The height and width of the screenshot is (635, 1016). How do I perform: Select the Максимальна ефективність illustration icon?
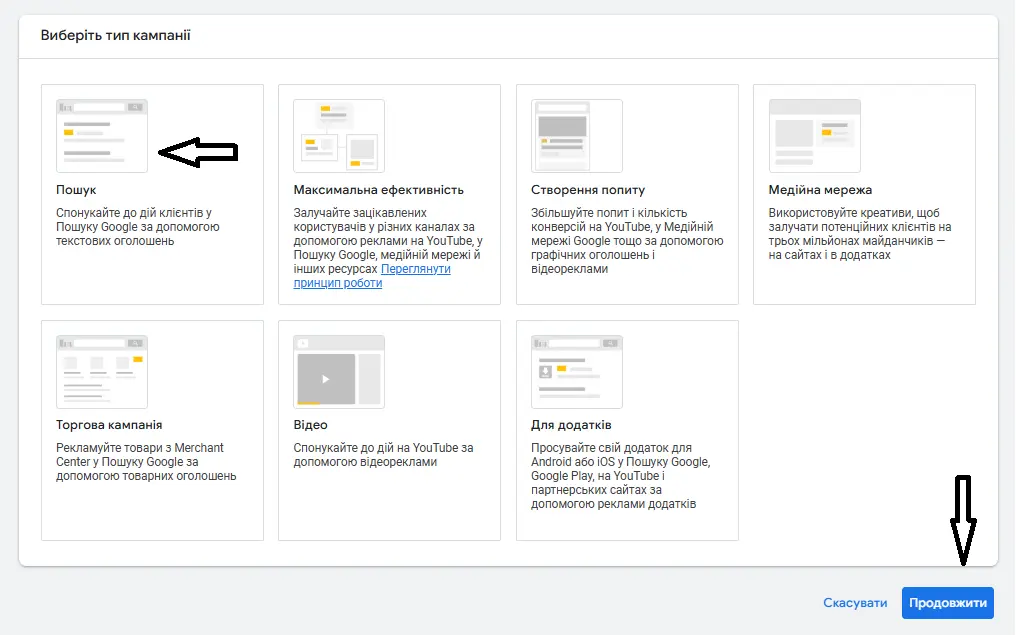pos(339,135)
